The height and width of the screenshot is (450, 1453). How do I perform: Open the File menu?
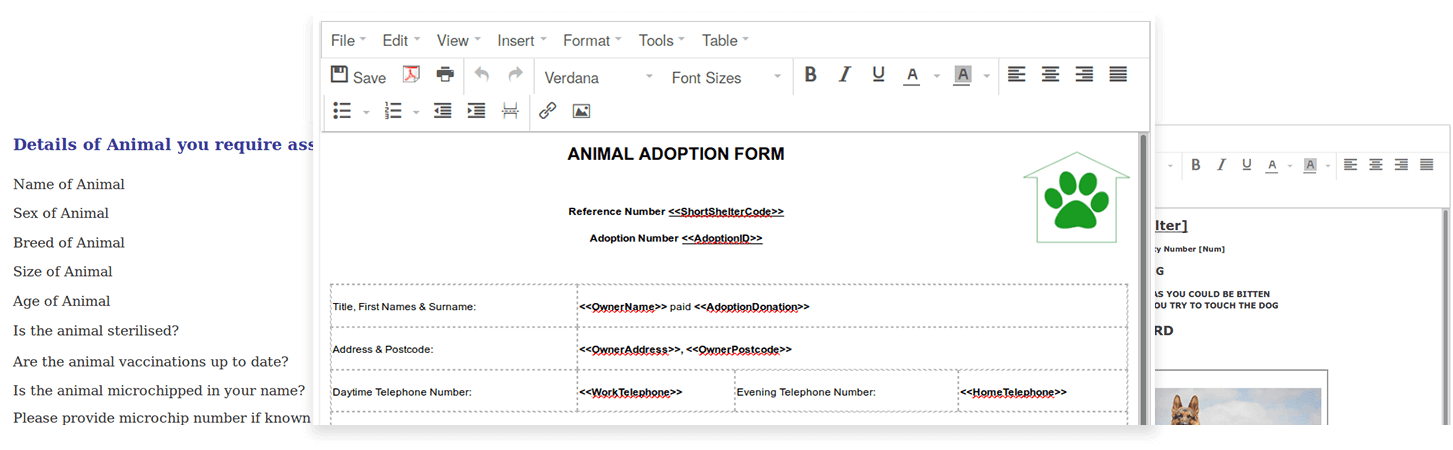point(348,40)
